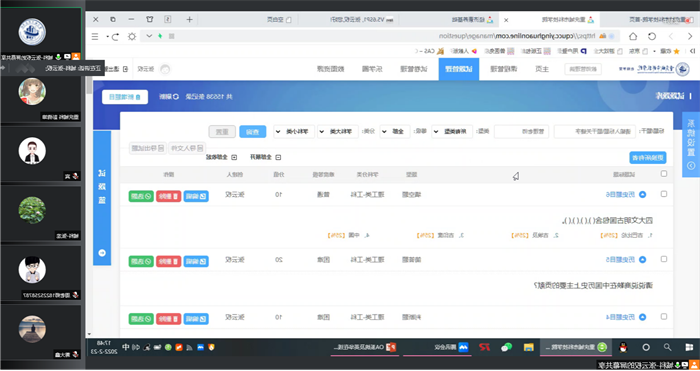Open a new browser tab with the plus icon
Viewport: 700px width, 371px height.
click(x=189, y=19)
